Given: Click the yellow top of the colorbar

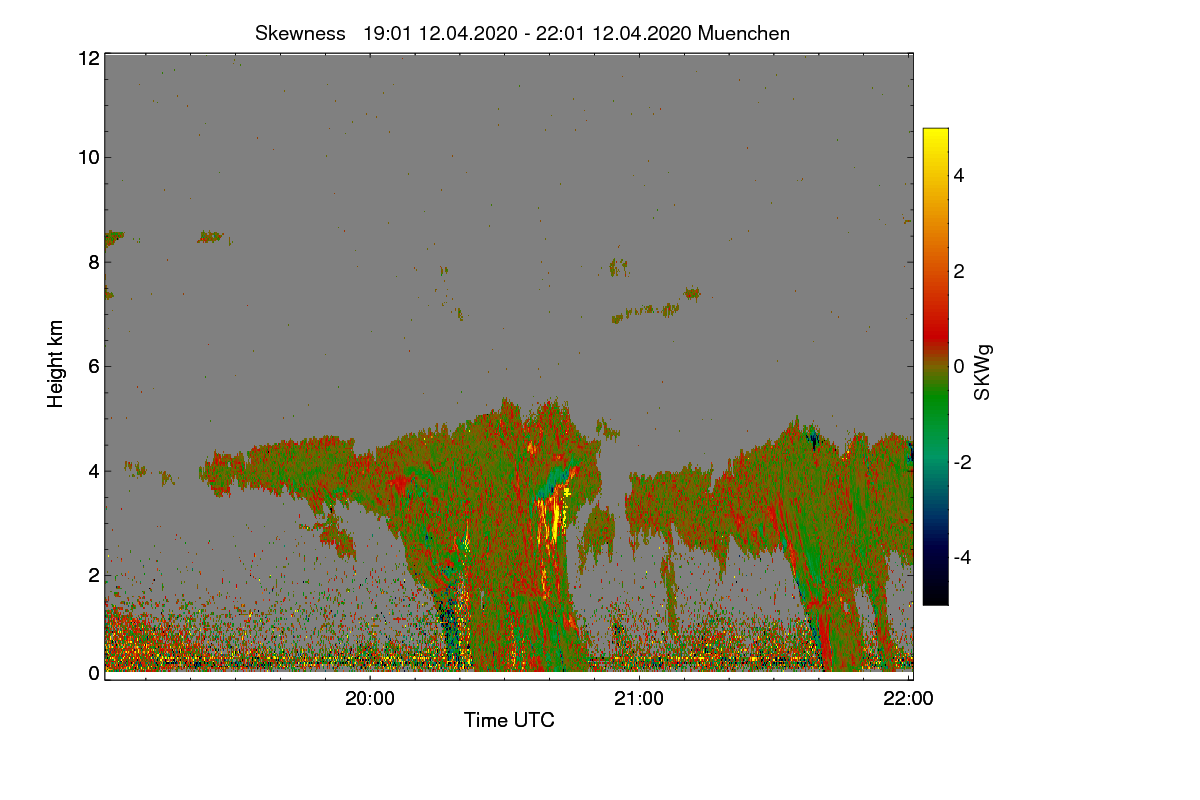Looking at the screenshot, I should click(935, 135).
